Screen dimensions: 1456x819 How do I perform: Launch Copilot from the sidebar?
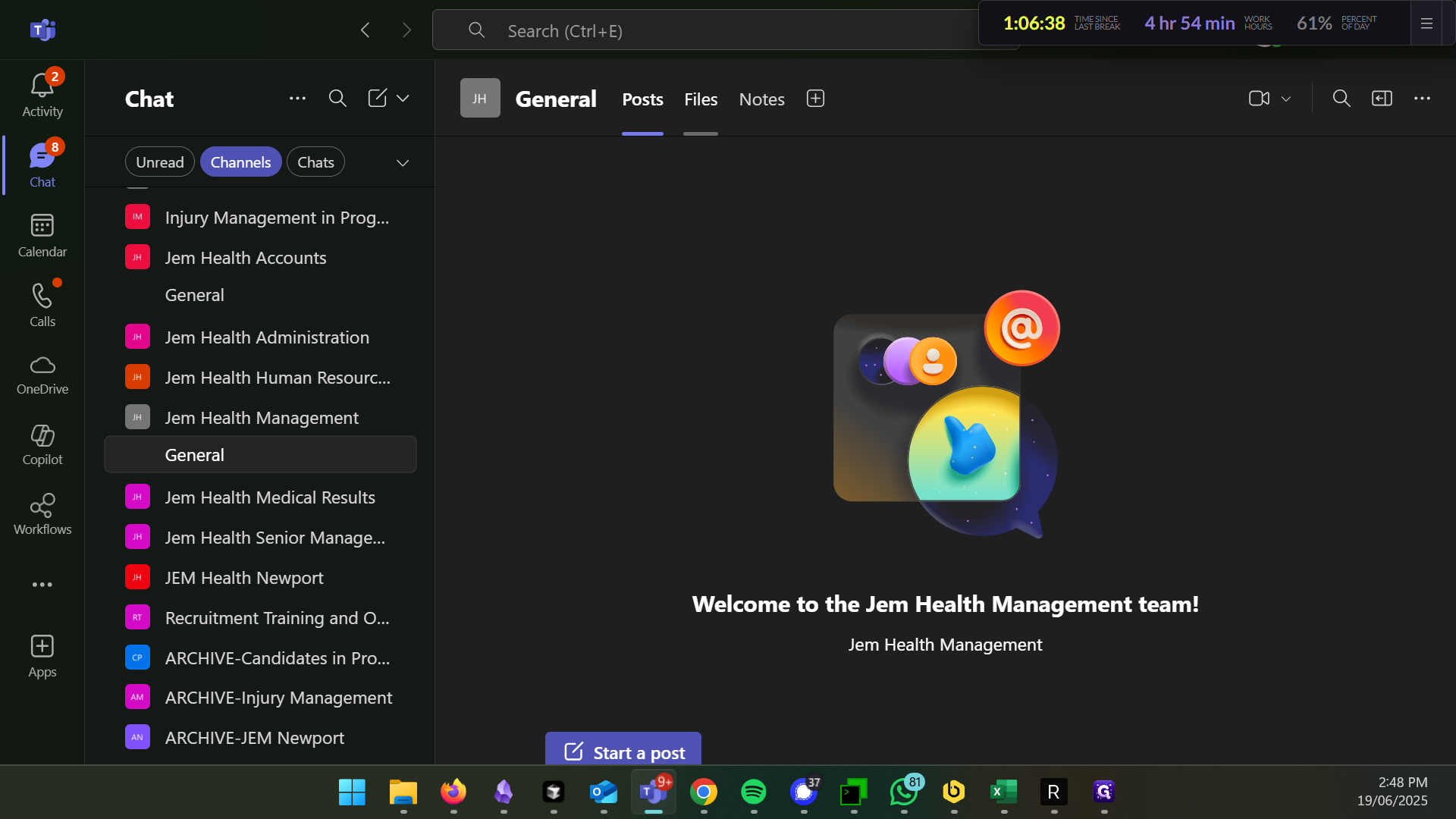click(x=42, y=444)
